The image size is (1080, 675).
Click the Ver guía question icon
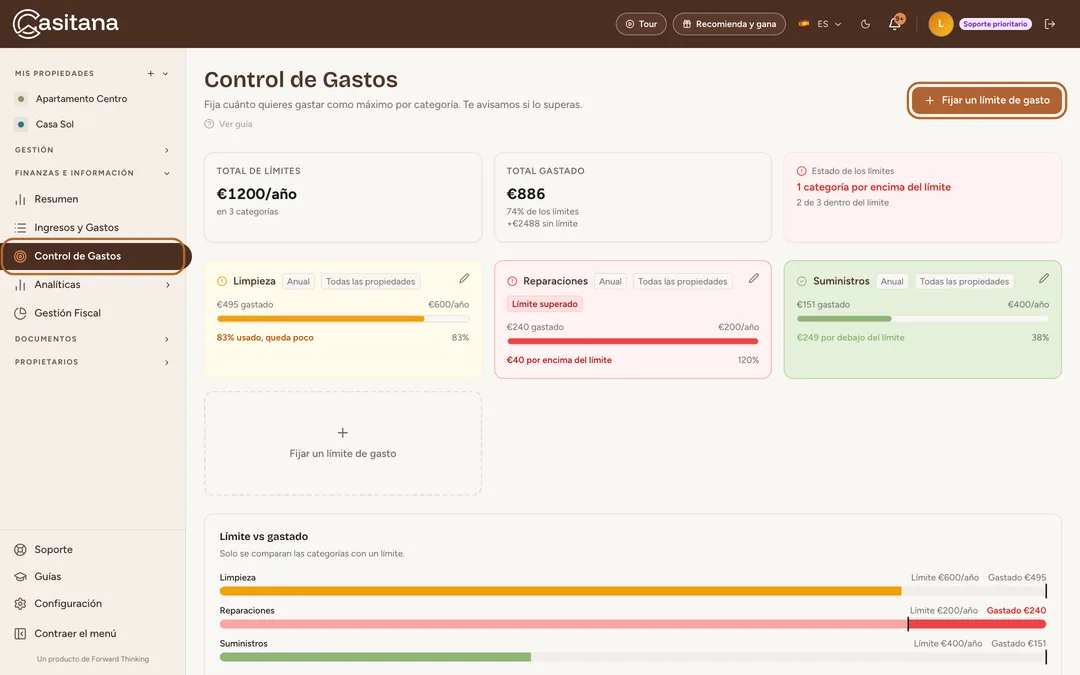pyautogui.click(x=209, y=124)
